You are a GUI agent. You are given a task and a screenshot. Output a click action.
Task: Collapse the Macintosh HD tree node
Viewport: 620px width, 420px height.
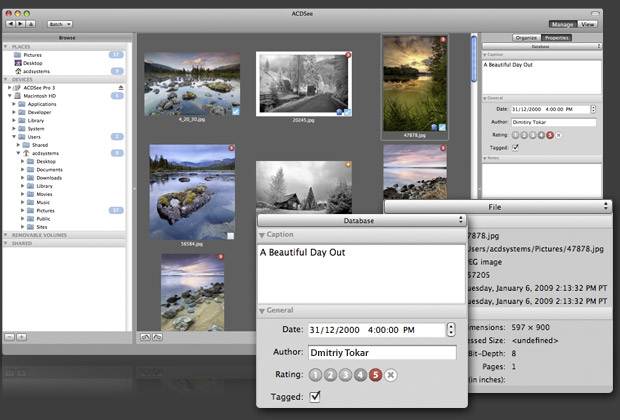click(x=8, y=96)
